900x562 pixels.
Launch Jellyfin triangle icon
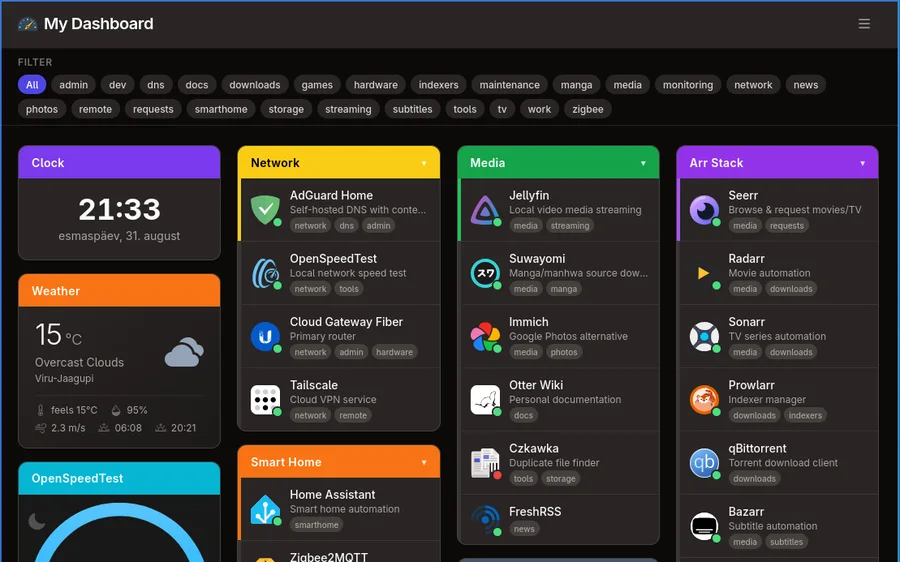pos(485,210)
